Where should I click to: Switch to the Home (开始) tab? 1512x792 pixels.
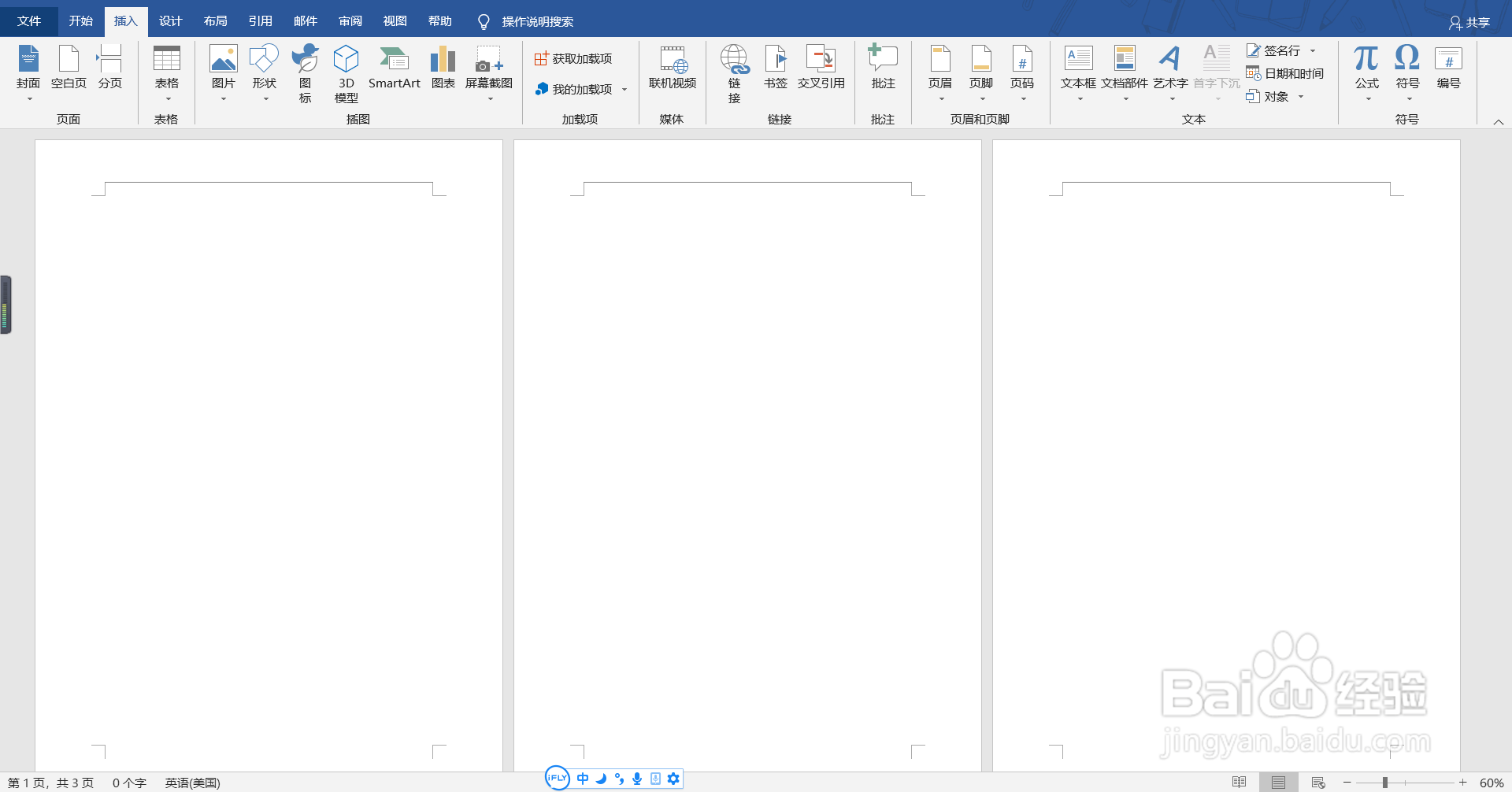coord(80,21)
